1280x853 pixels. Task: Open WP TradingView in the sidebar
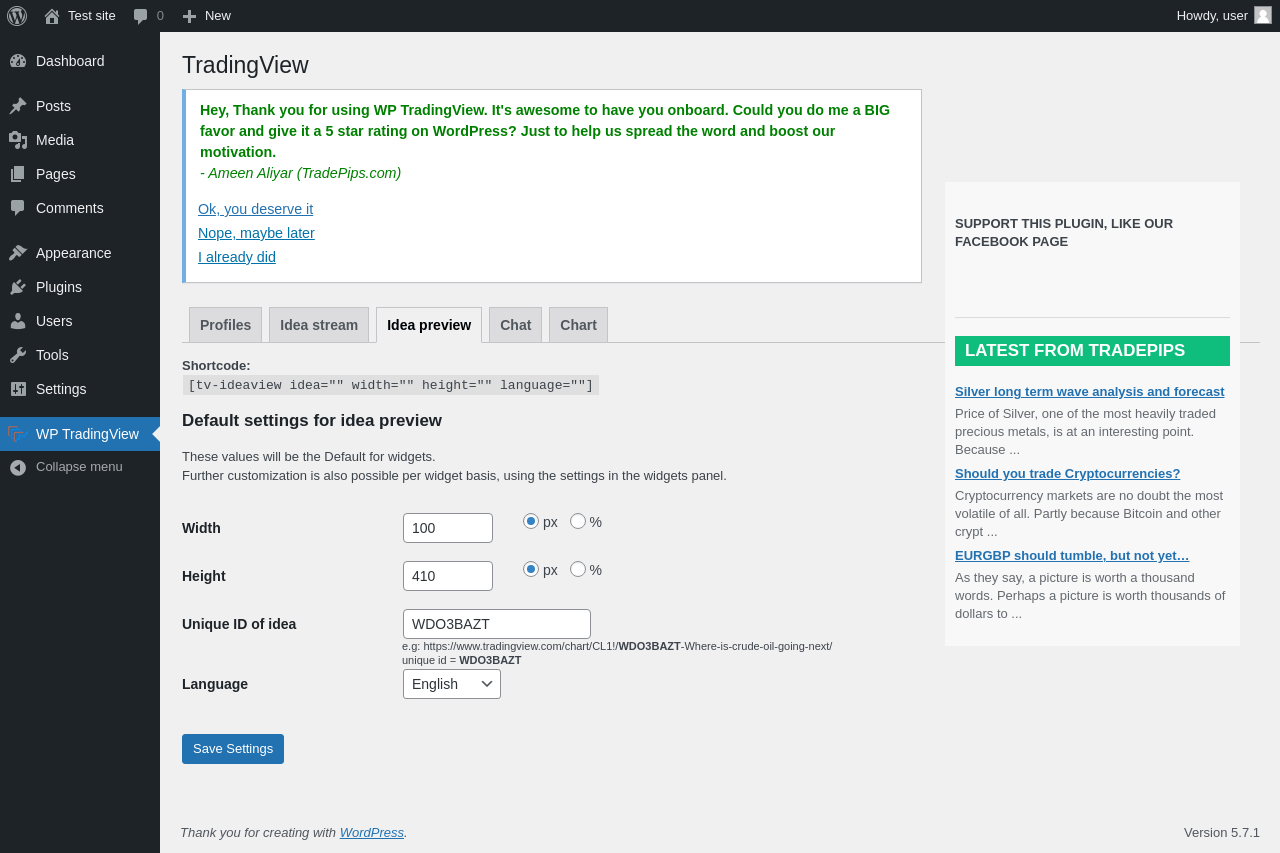80,434
